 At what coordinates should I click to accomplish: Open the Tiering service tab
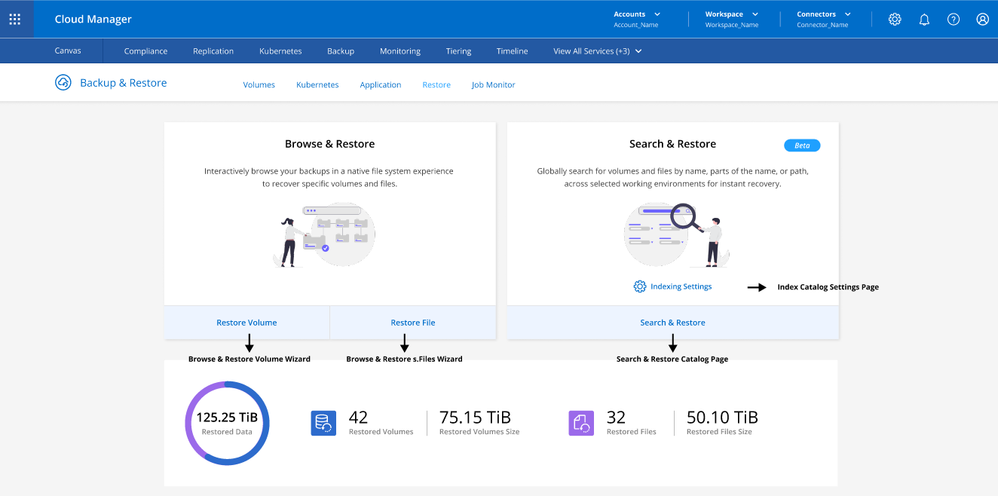click(x=458, y=51)
